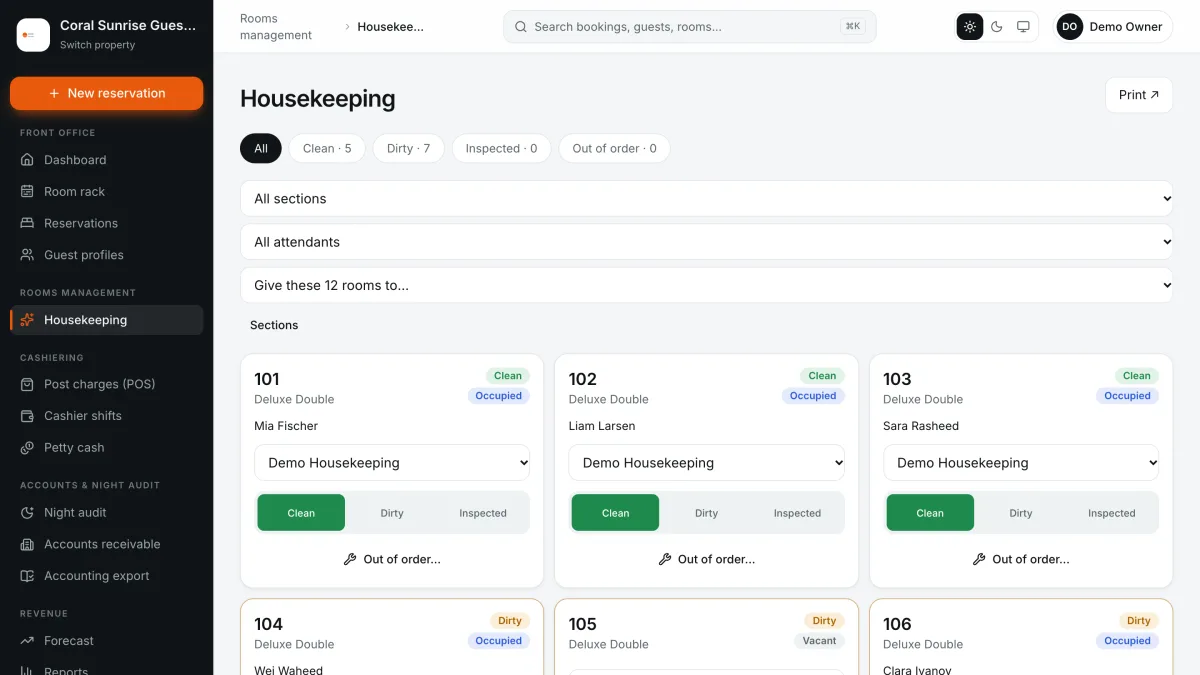
Task: Click the Guest profiles people icon
Action: click(x=27, y=255)
